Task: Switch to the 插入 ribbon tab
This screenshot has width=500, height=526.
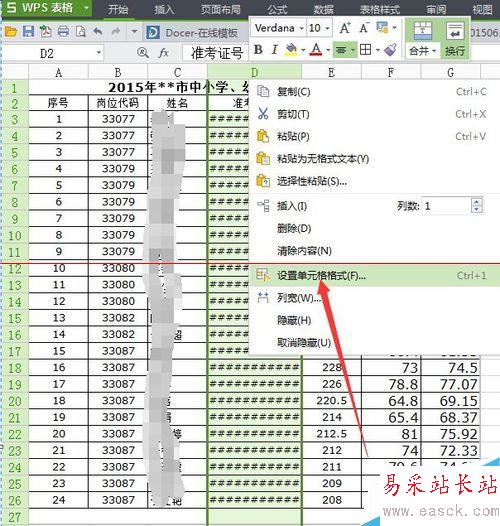Action: pyautogui.click(x=164, y=9)
